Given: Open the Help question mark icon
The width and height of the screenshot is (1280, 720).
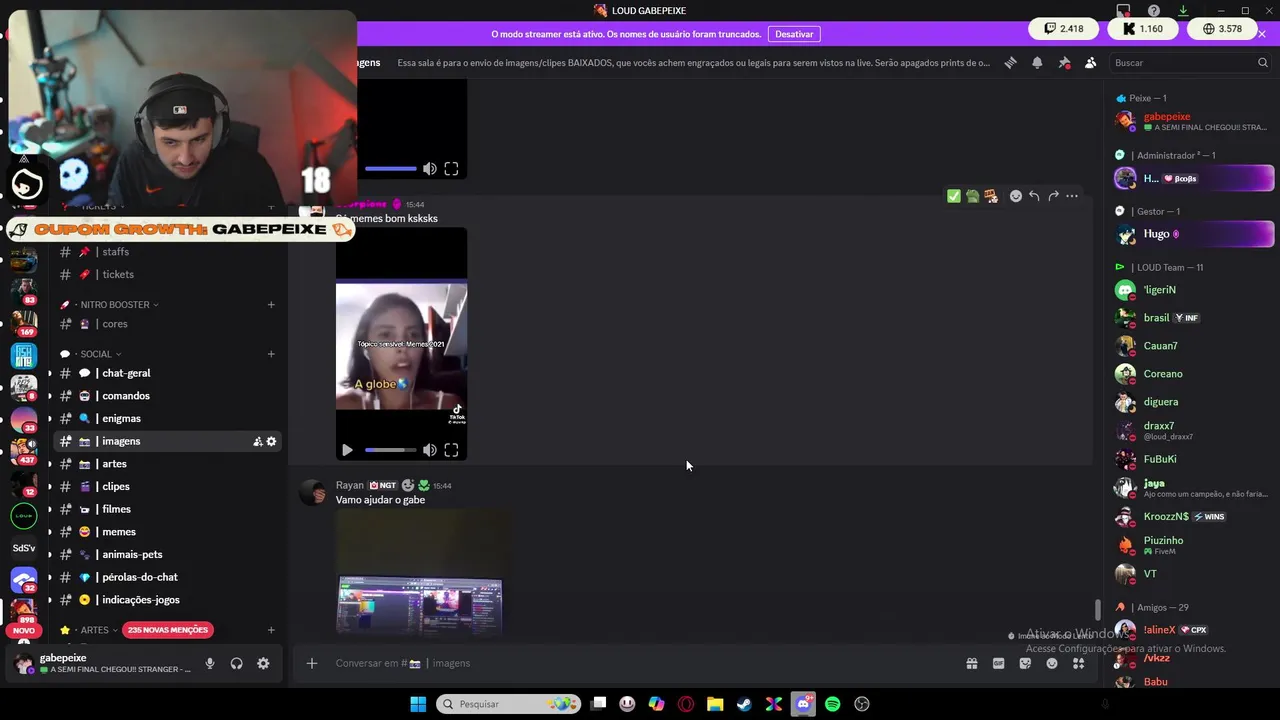Looking at the screenshot, I should pos(1154,11).
